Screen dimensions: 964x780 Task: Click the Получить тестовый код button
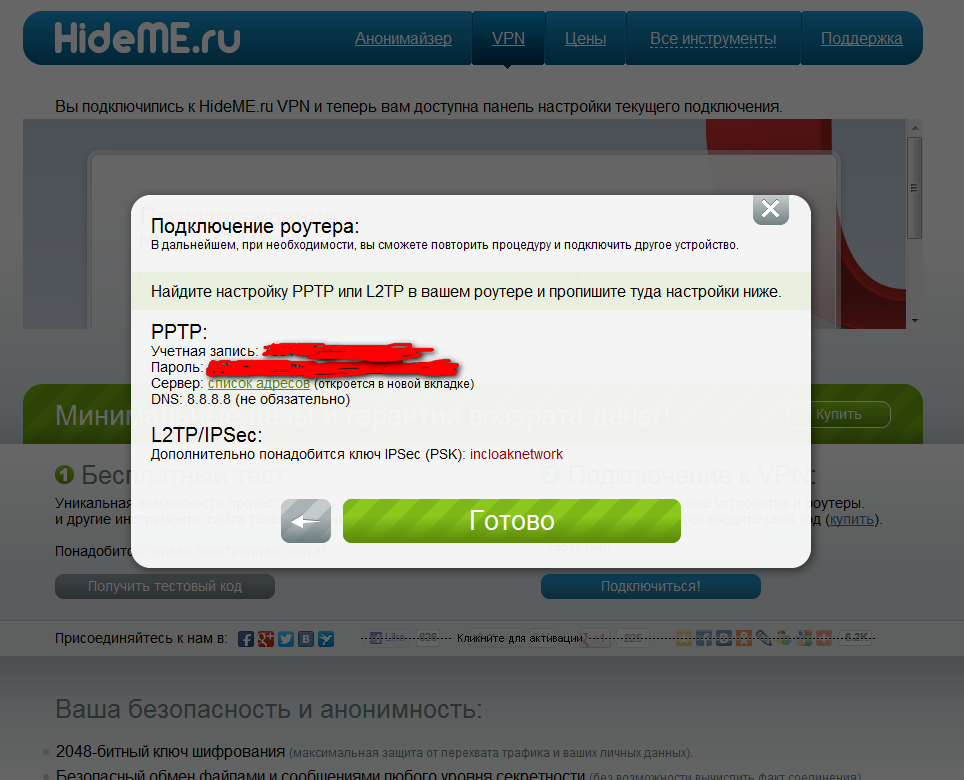pos(165,586)
